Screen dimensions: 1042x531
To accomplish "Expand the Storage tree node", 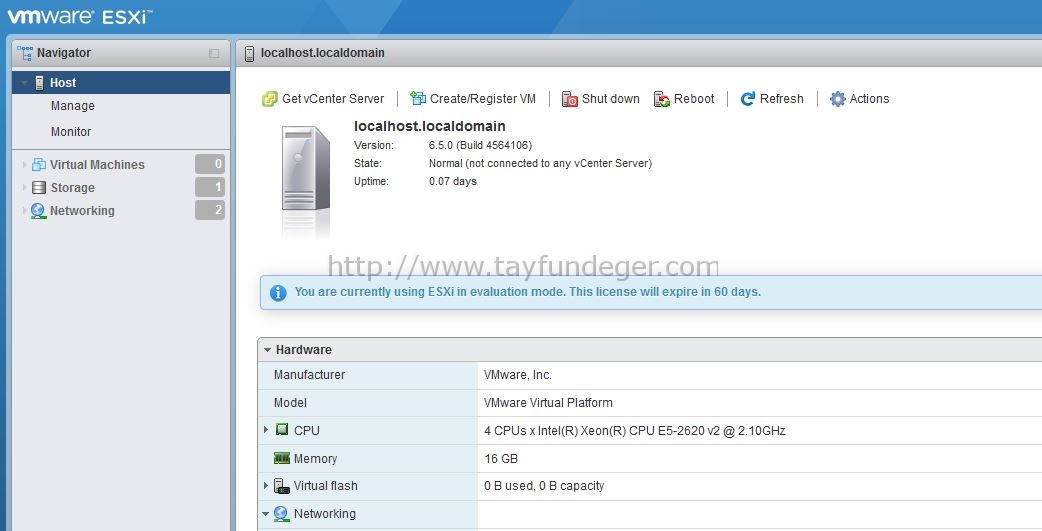I will [x=25, y=187].
